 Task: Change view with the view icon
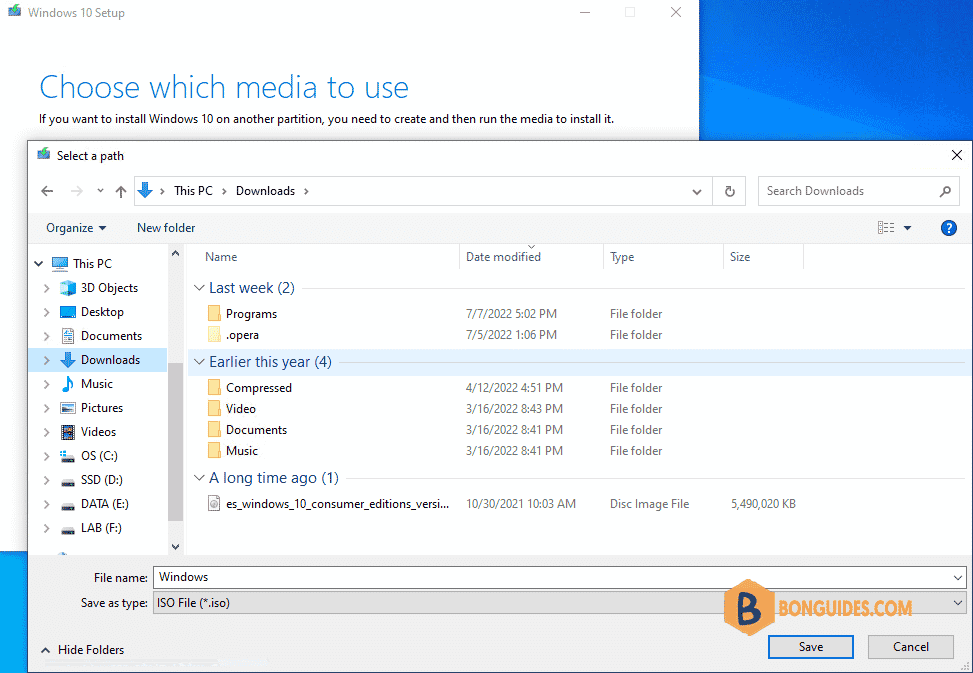[886, 228]
